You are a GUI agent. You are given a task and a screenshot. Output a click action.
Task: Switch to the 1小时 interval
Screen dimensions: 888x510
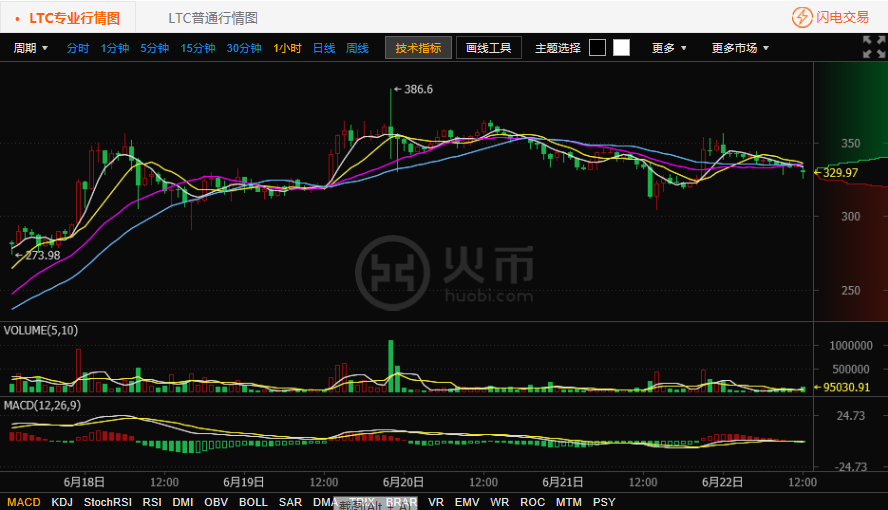tap(287, 48)
